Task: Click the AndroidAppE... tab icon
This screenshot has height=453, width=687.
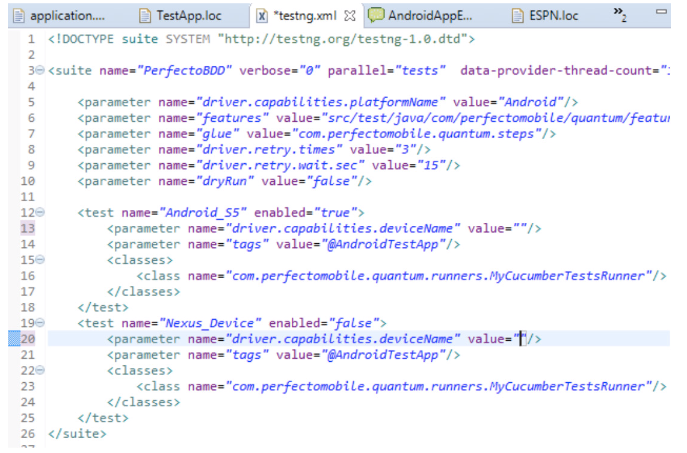Action: (x=375, y=15)
